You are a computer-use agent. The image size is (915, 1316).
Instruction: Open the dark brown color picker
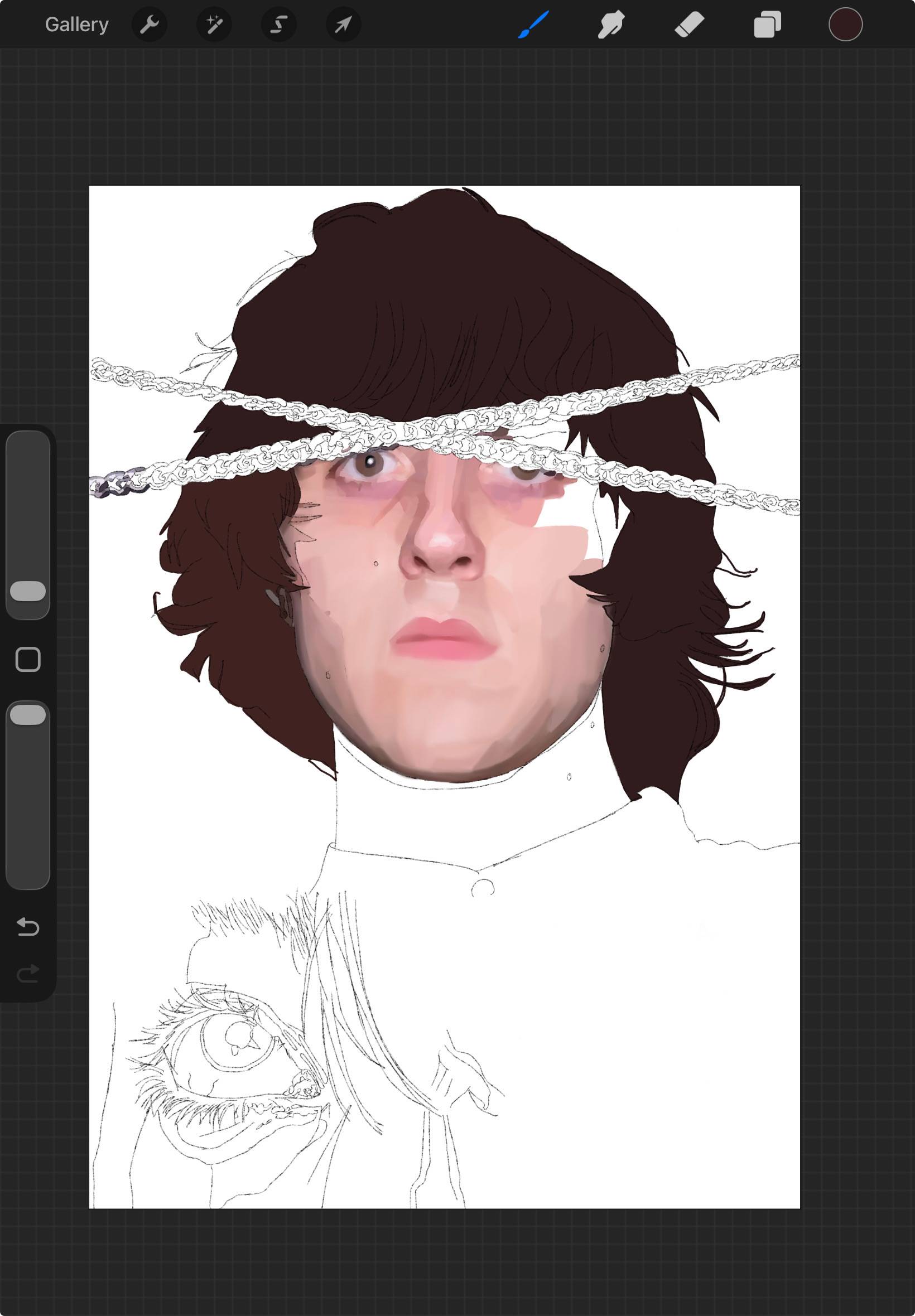click(846, 25)
